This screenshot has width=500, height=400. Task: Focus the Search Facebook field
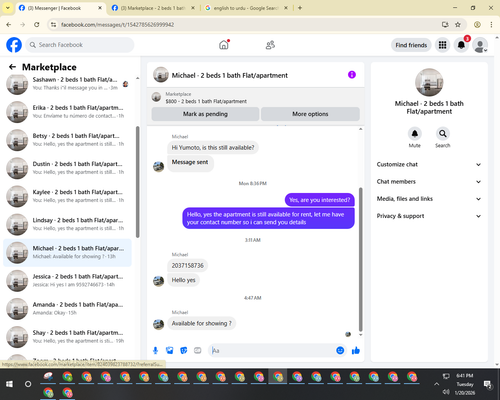[80, 45]
